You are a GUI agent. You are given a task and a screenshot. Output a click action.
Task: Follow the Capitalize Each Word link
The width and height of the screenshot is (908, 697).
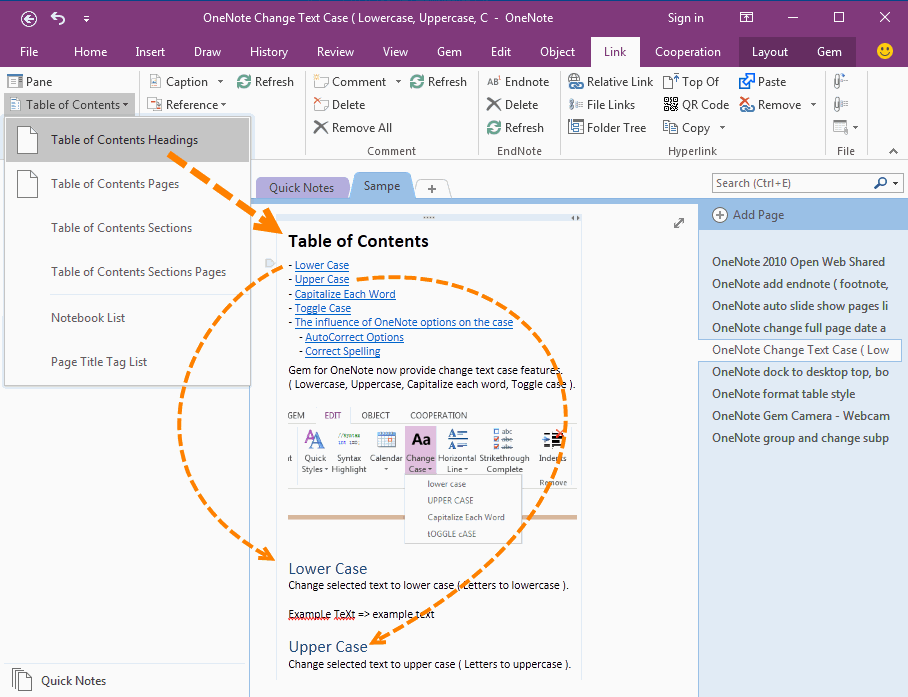(345, 294)
